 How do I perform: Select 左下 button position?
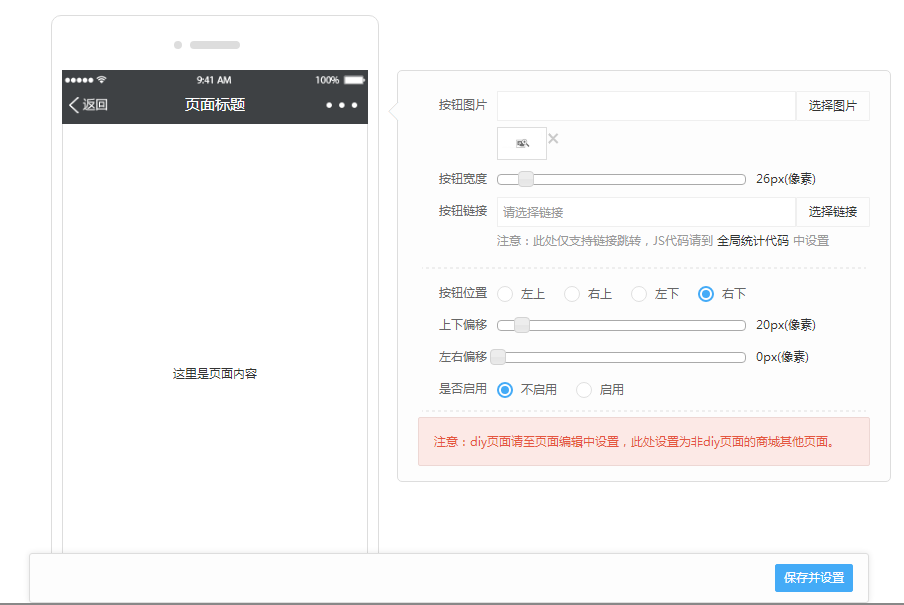(x=639, y=294)
